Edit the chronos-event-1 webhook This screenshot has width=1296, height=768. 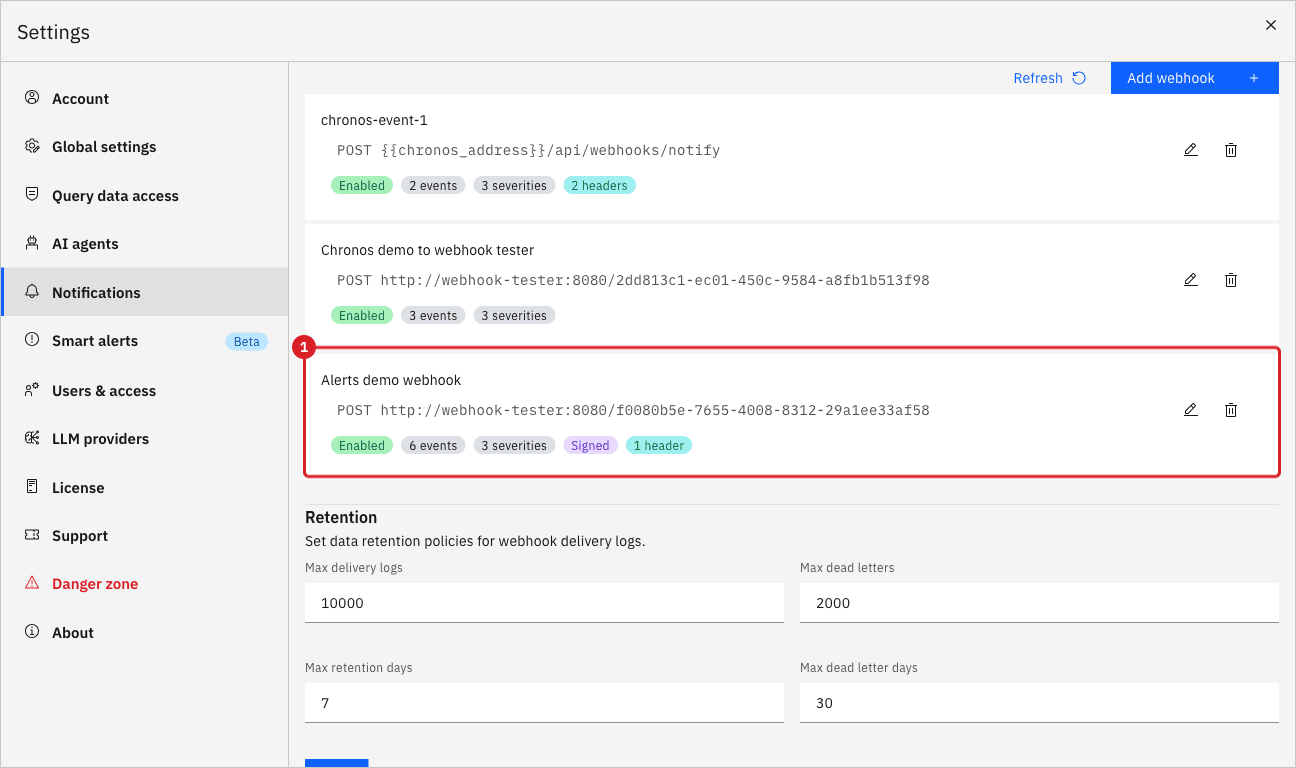(x=1190, y=150)
